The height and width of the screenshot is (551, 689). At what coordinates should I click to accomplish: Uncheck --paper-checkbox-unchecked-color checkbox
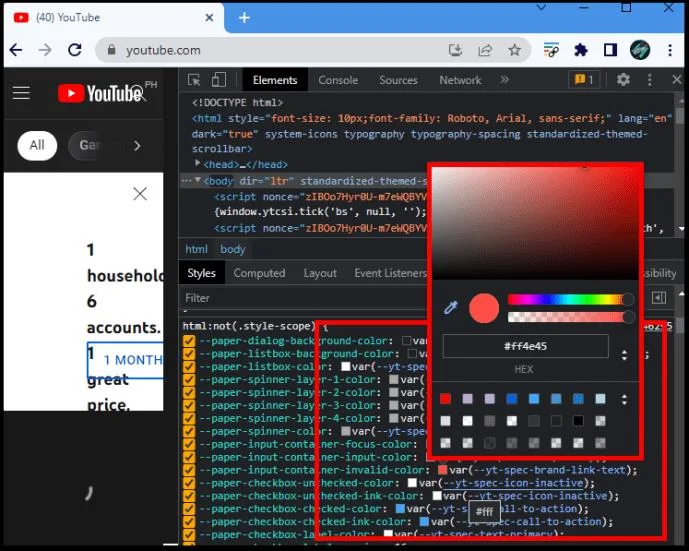tap(189, 483)
